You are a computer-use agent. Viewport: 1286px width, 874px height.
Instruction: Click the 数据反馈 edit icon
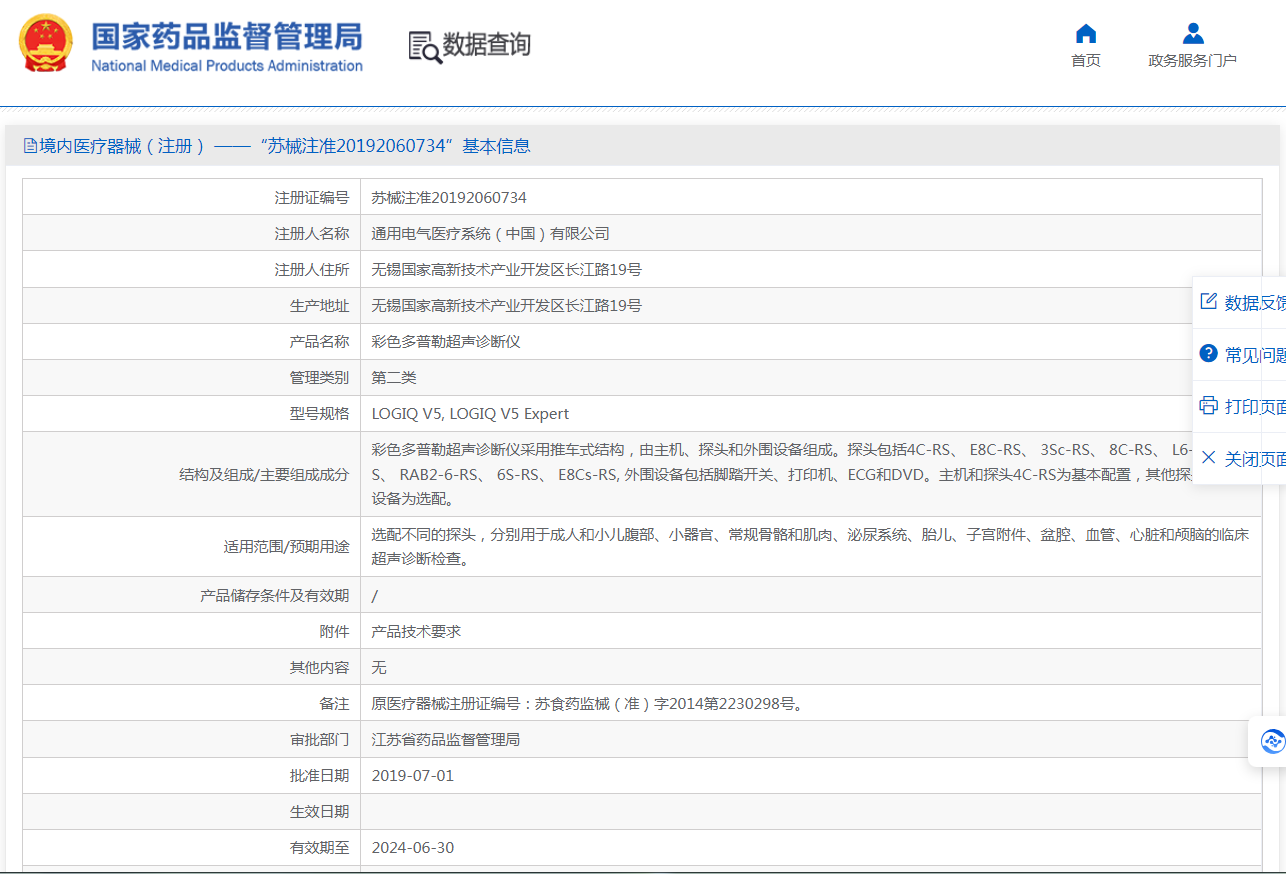tap(1208, 302)
